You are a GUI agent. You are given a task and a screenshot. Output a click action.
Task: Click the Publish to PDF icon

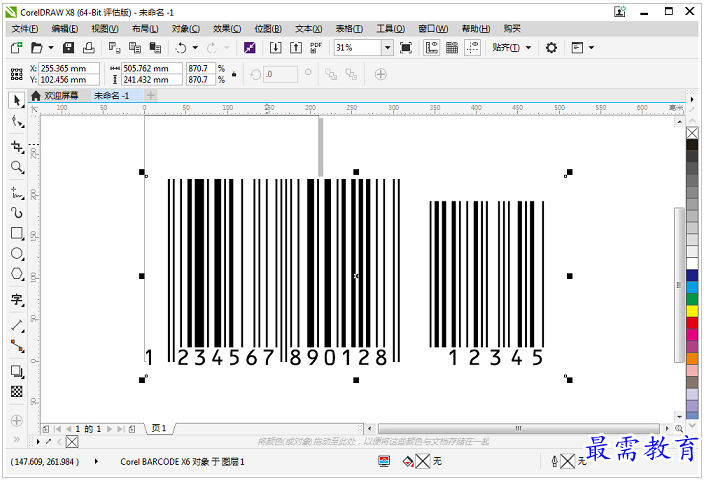point(316,47)
